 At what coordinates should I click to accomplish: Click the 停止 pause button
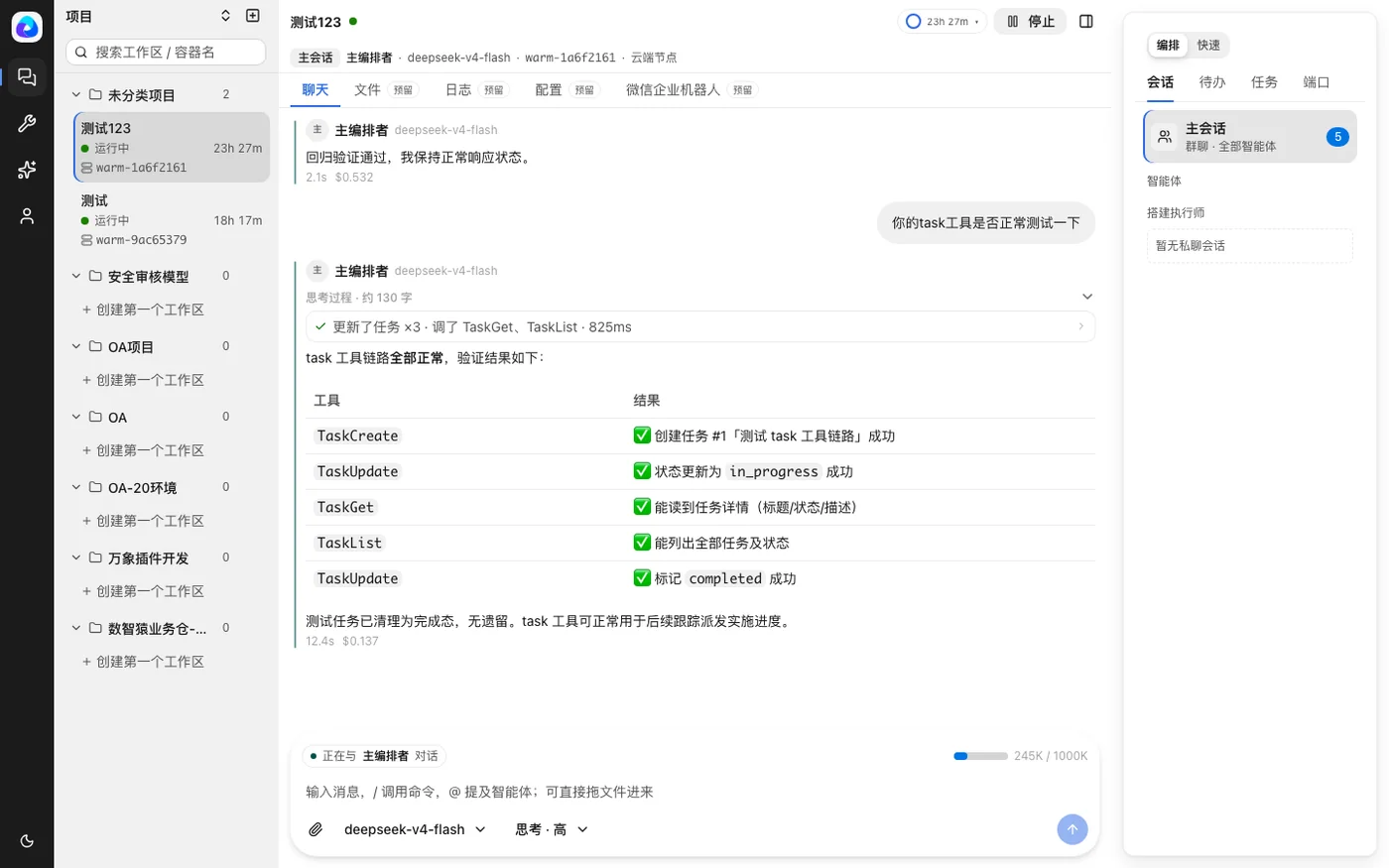click(1030, 21)
